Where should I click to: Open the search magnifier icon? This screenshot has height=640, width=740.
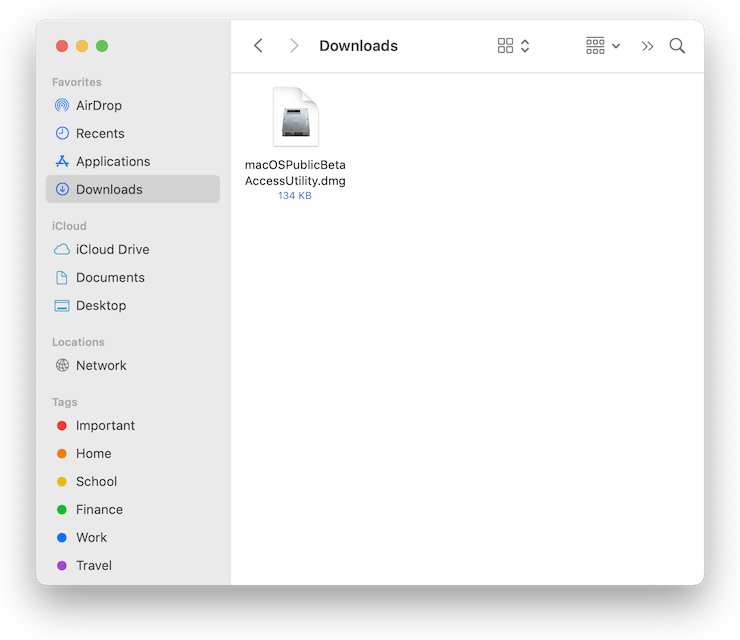(677, 46)
